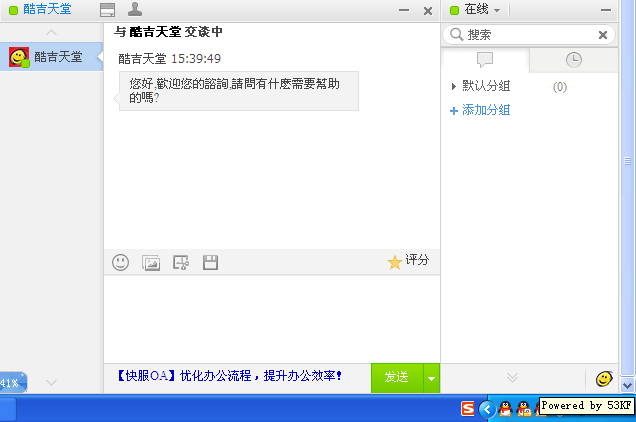The width and height of the screenshot is (636, 422).
Task: Click the 与 酷吉天堂 交谈中 header
Action: [168, 32]
